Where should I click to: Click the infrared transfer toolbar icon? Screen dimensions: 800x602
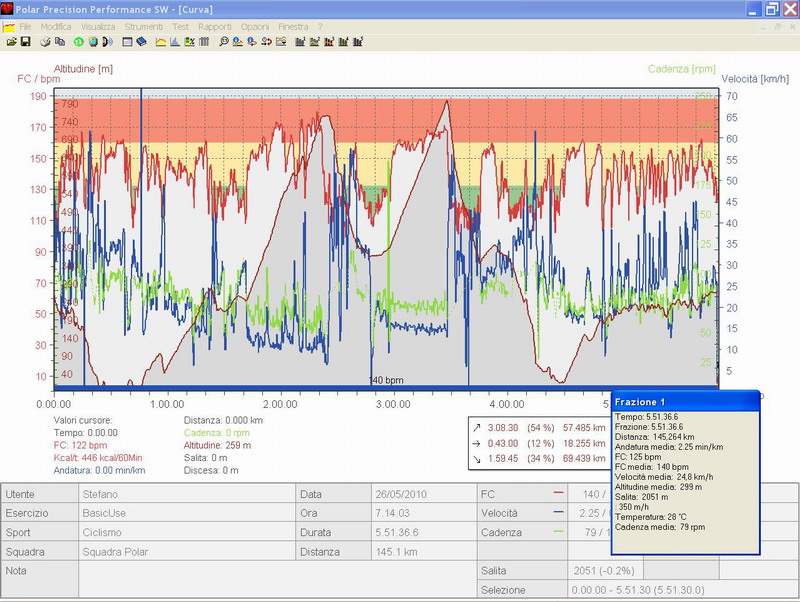tap(107, 42)
